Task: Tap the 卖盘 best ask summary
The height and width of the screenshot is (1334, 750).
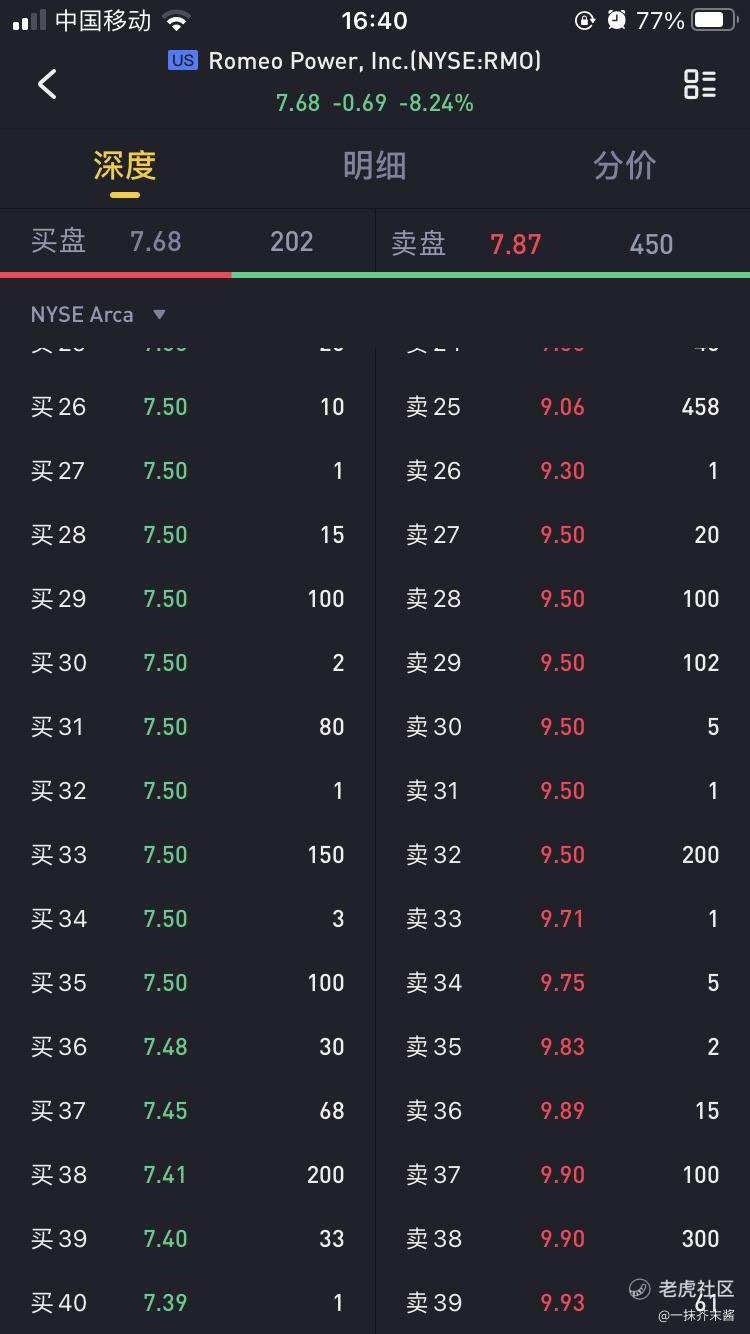Action: tap(562, 243)
